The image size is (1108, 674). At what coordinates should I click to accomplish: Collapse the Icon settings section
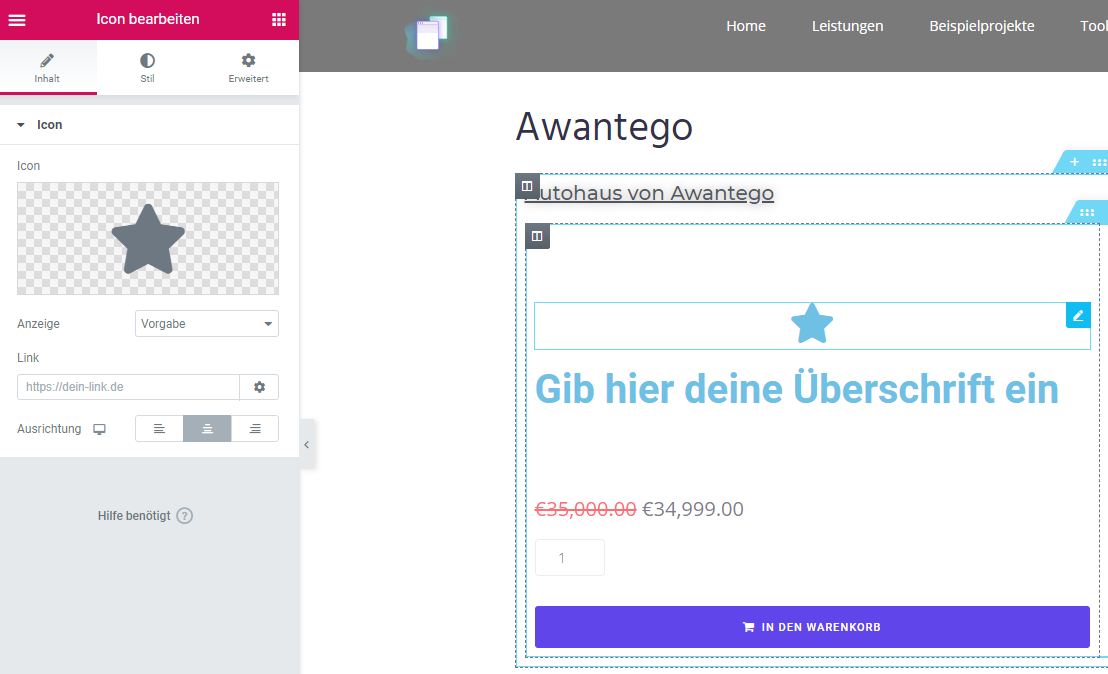click(20, 124)
